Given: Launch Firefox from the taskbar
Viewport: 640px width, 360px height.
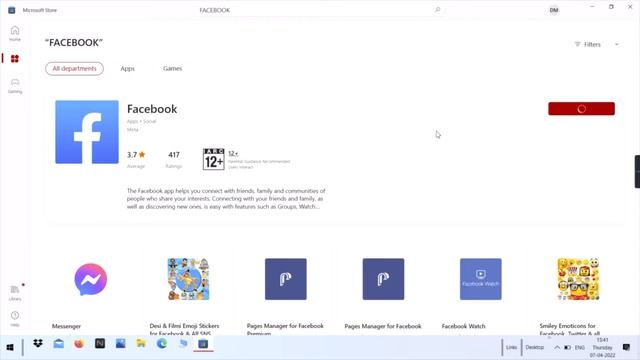Looking at the screenshot, I should [x=79, y=344].
